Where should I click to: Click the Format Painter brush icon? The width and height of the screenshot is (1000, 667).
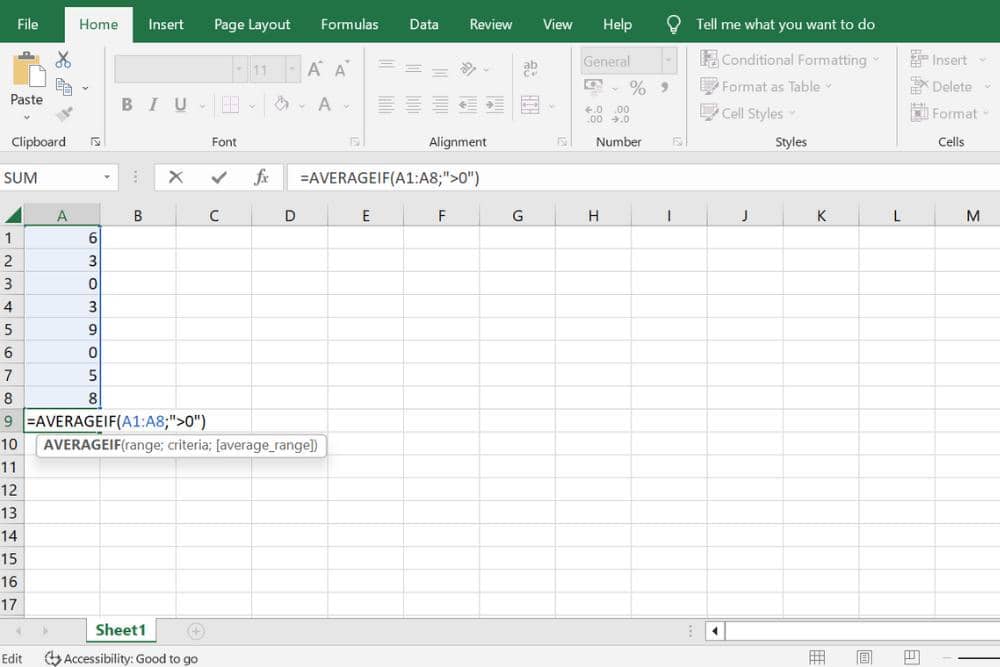click(64, 114)
